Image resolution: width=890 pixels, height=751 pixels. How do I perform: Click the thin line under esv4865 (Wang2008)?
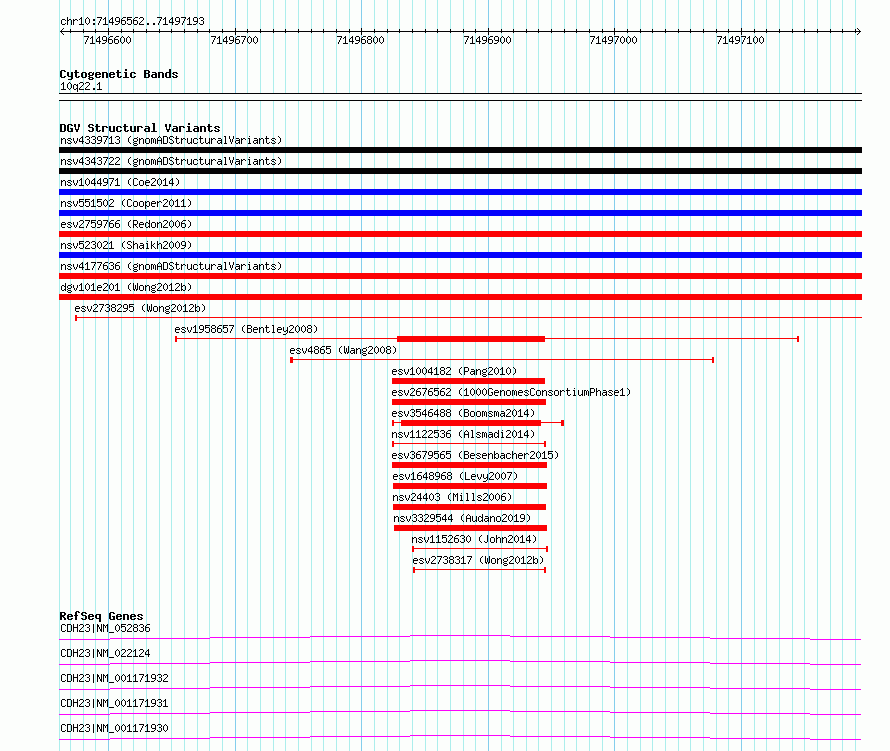502,360
